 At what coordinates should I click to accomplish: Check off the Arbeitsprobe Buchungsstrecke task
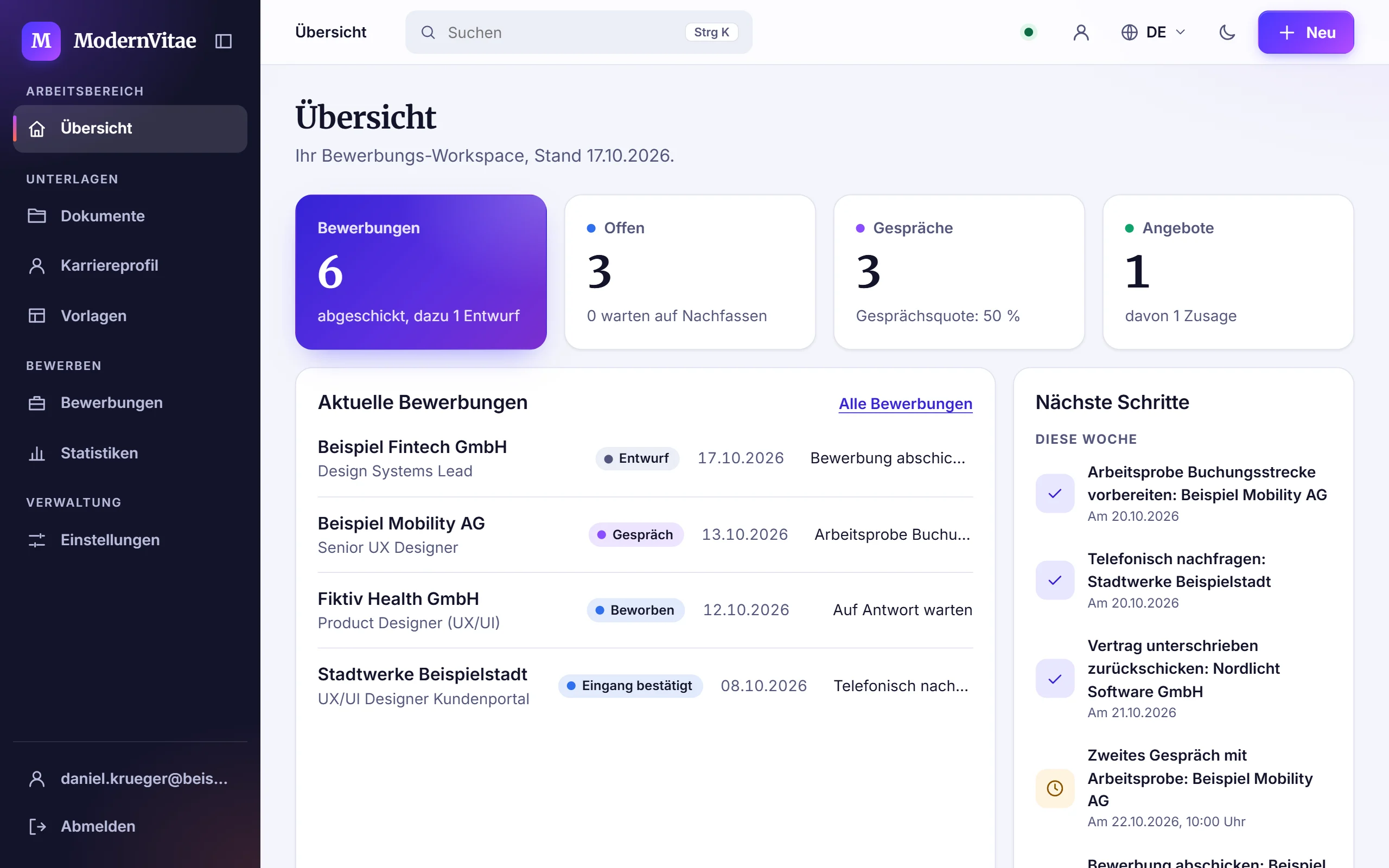coord(1055,493)
